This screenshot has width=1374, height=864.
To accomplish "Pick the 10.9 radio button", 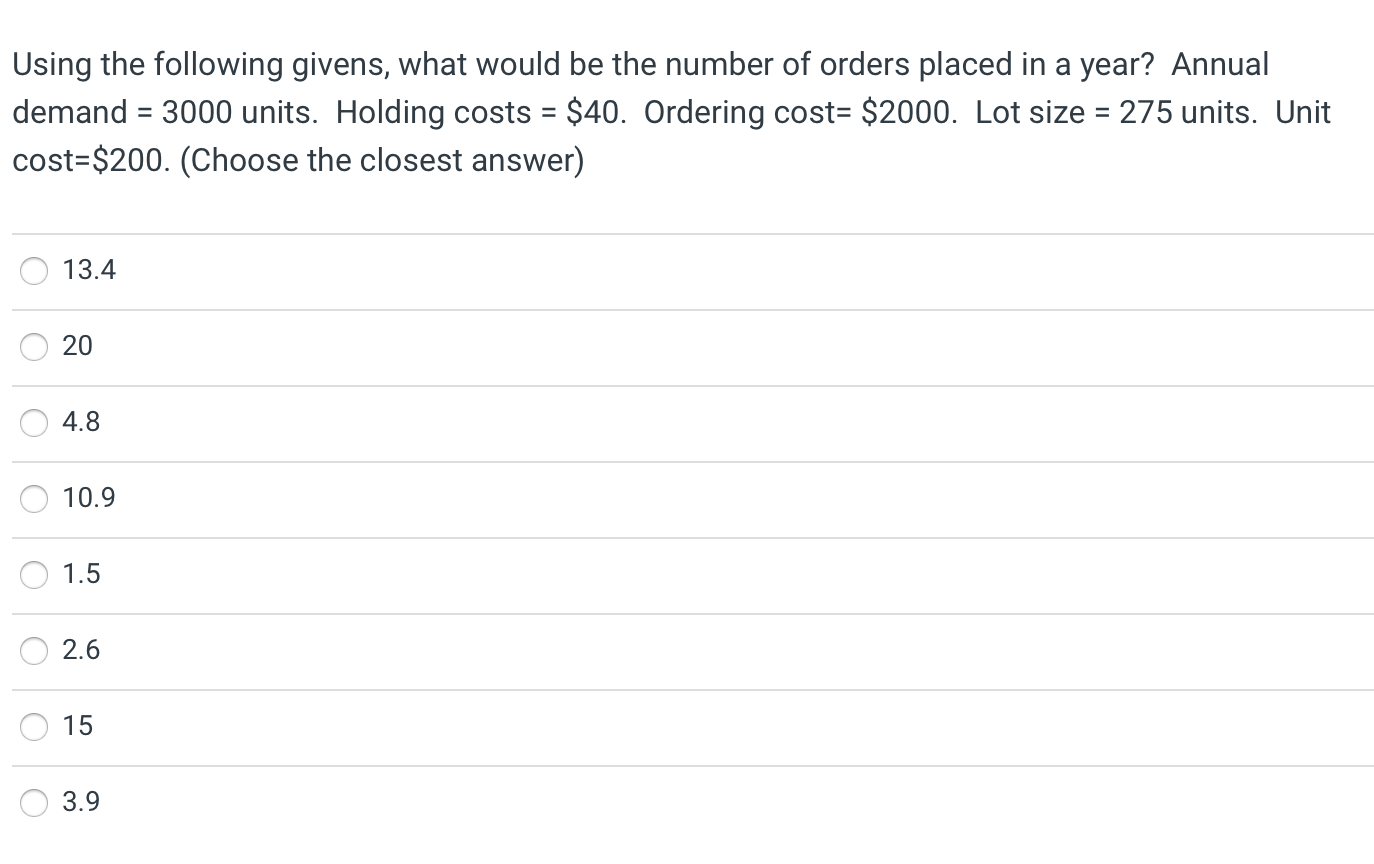I will tap(33, 499).
